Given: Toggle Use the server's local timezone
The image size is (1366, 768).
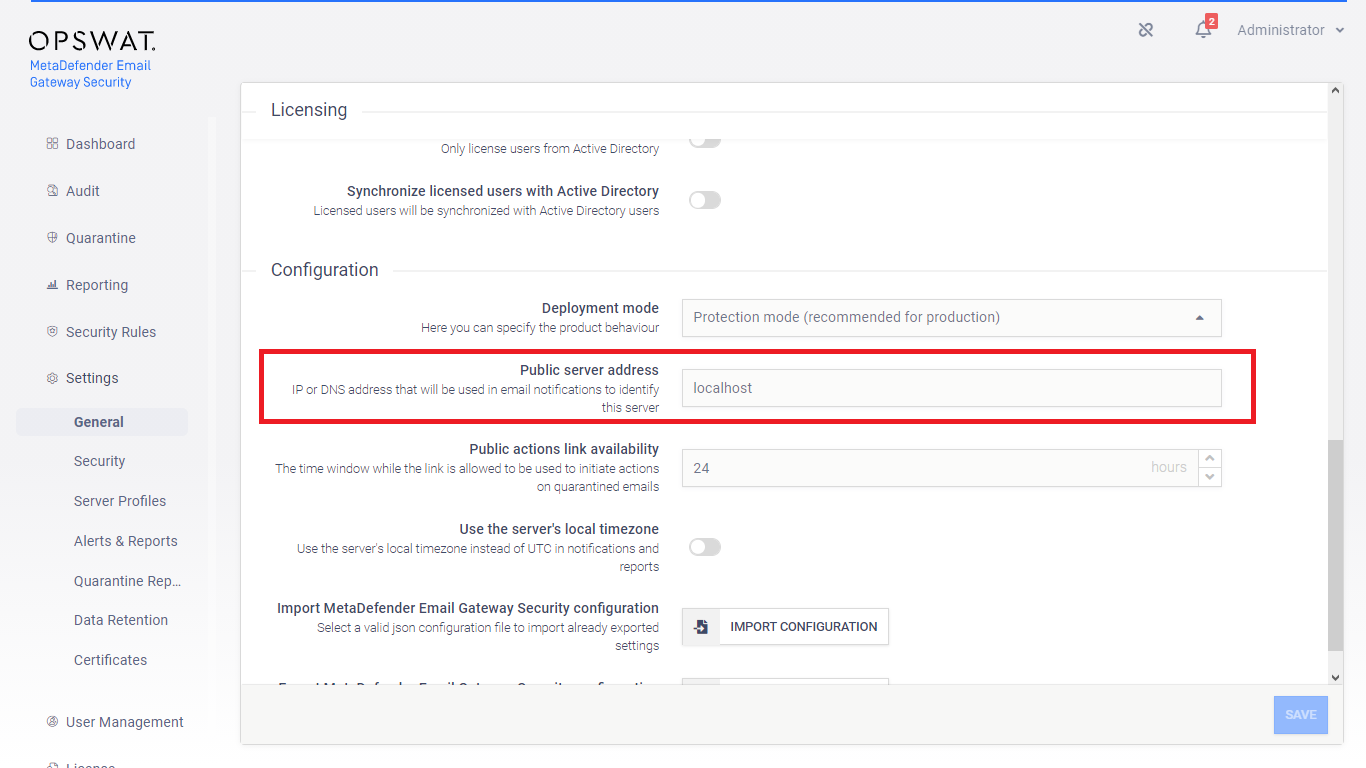Looking at the screenshot, I should (x=705, y=547).
